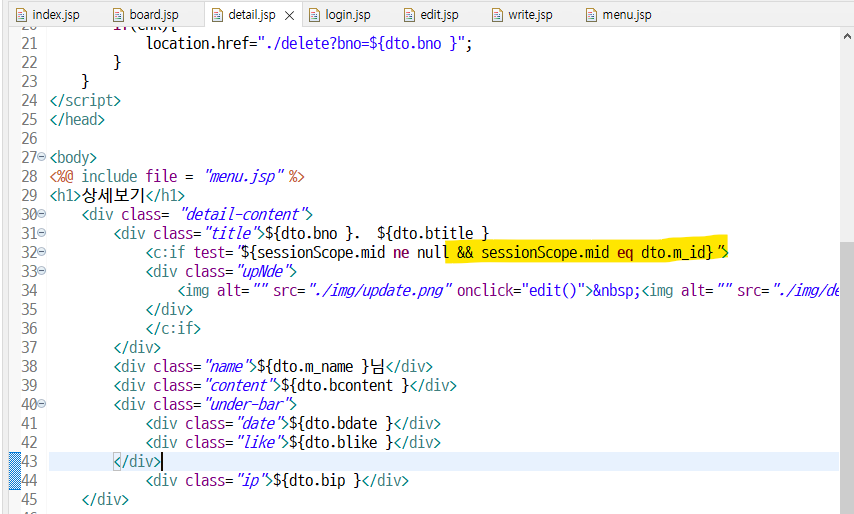
Task: Click the <body> opening tag
Action: 73,158
